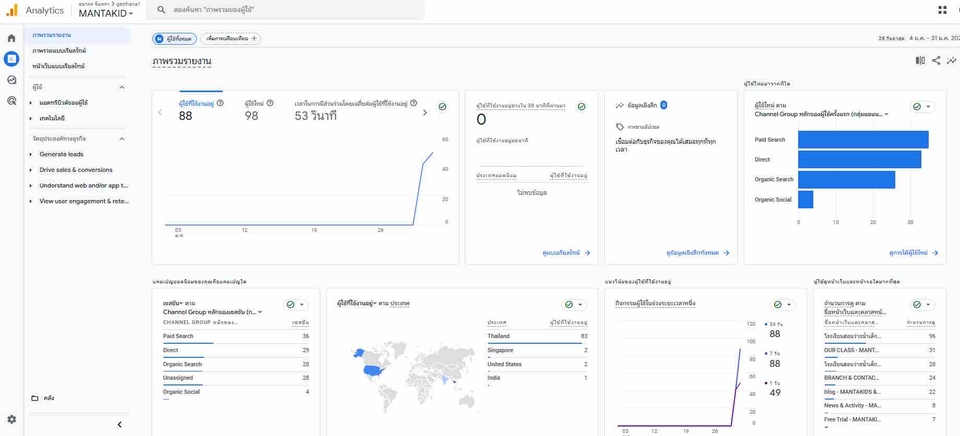The height and width of the screenshot is (436, 960).
Task: Click the compare columns icon
Action: pos(920,60)
